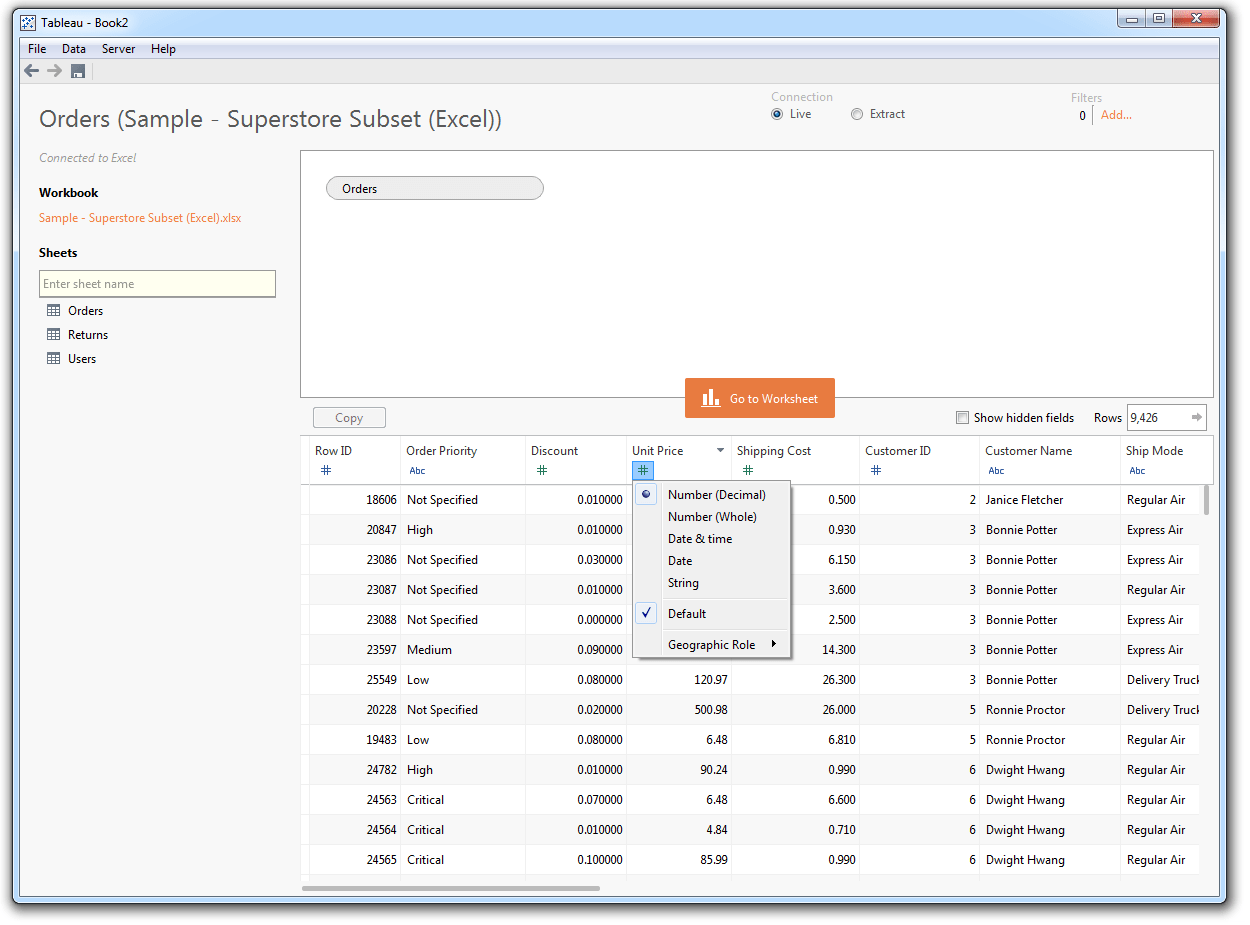The height and width of the screenshot is (925, 1250).
Task: Enable Show hidden fields checkbox
Action: tap(962, 418)
